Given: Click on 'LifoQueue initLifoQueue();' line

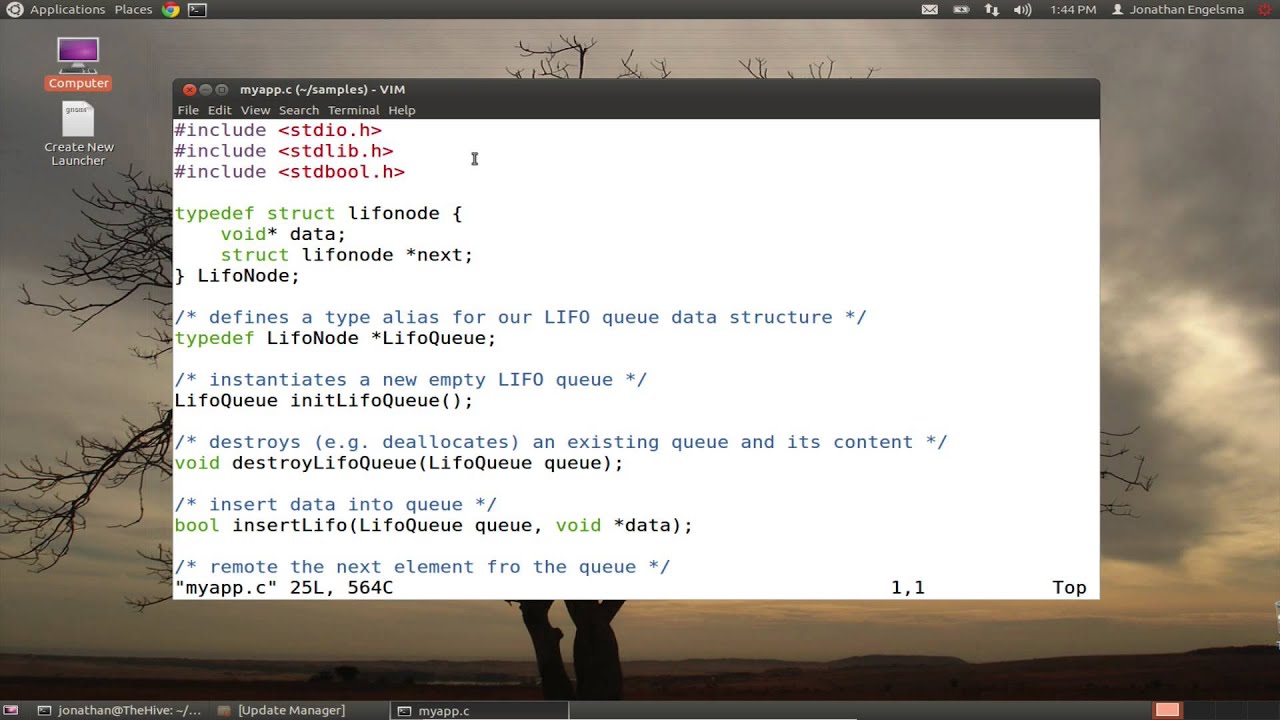Looking at the screenshot, I should [x=324, y=401].
